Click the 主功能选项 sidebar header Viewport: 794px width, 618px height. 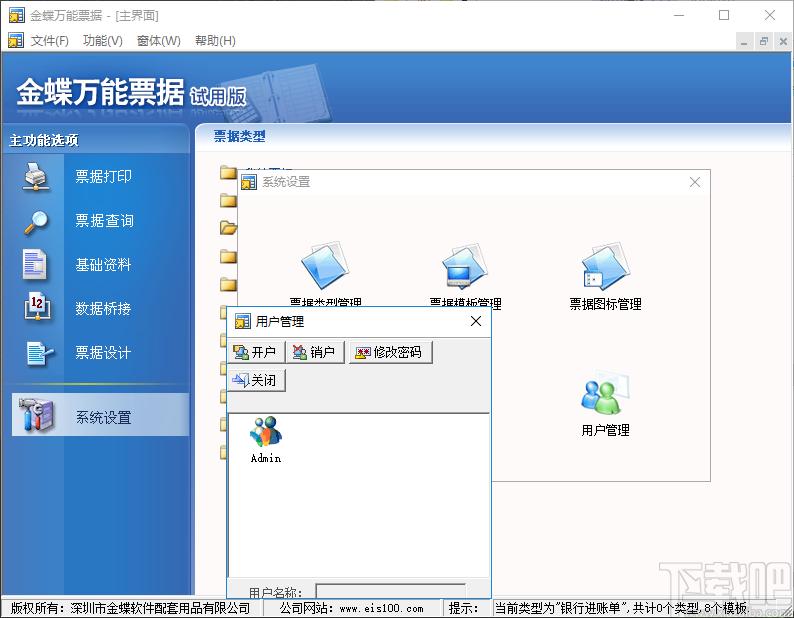(x=44, y=140)
